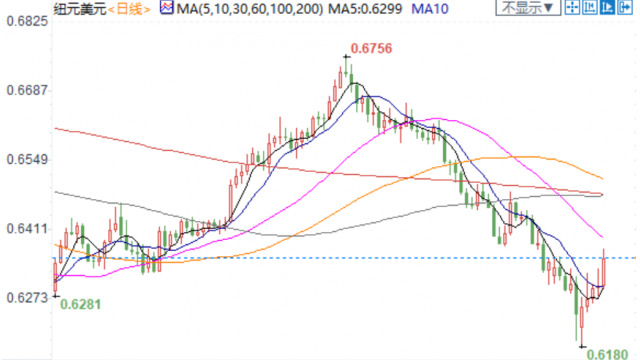The image size is (640, 360).
Task: Click the crosshair cursor icon
Action: click(x=572, y=7)
